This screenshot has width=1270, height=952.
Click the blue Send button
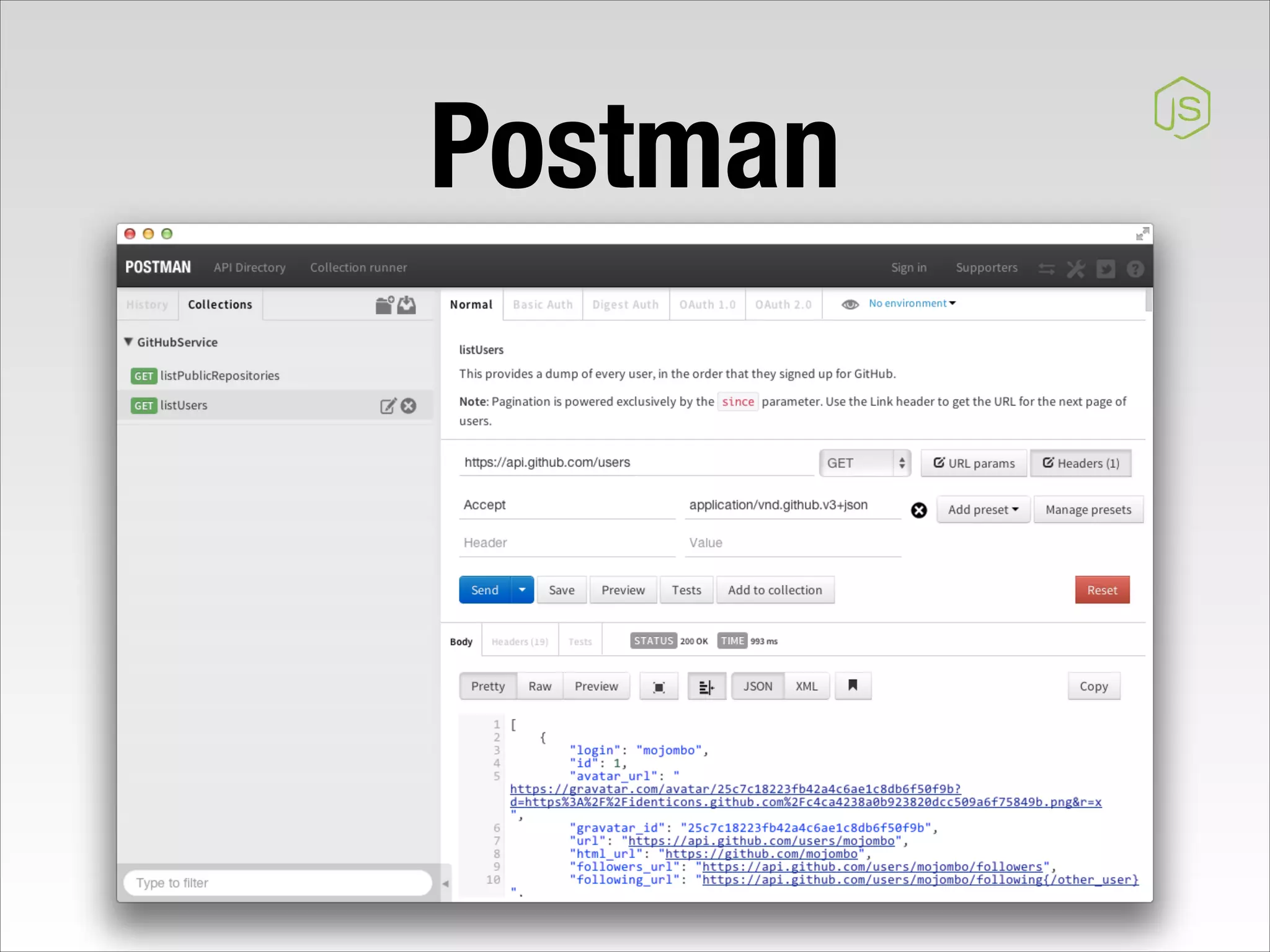click(x=485, y=590)
